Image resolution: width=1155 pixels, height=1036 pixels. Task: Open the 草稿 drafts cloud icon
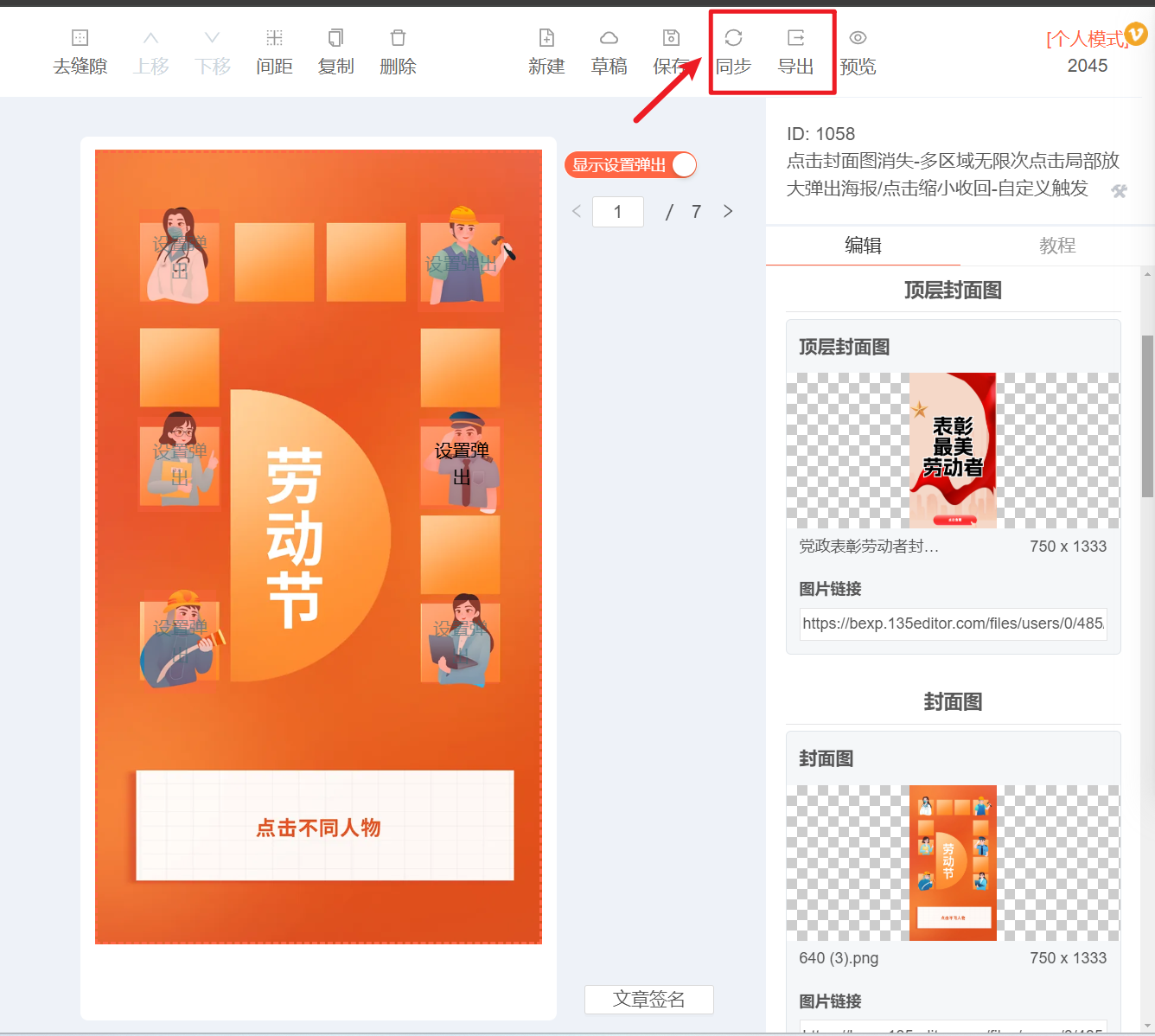(609, 38)
